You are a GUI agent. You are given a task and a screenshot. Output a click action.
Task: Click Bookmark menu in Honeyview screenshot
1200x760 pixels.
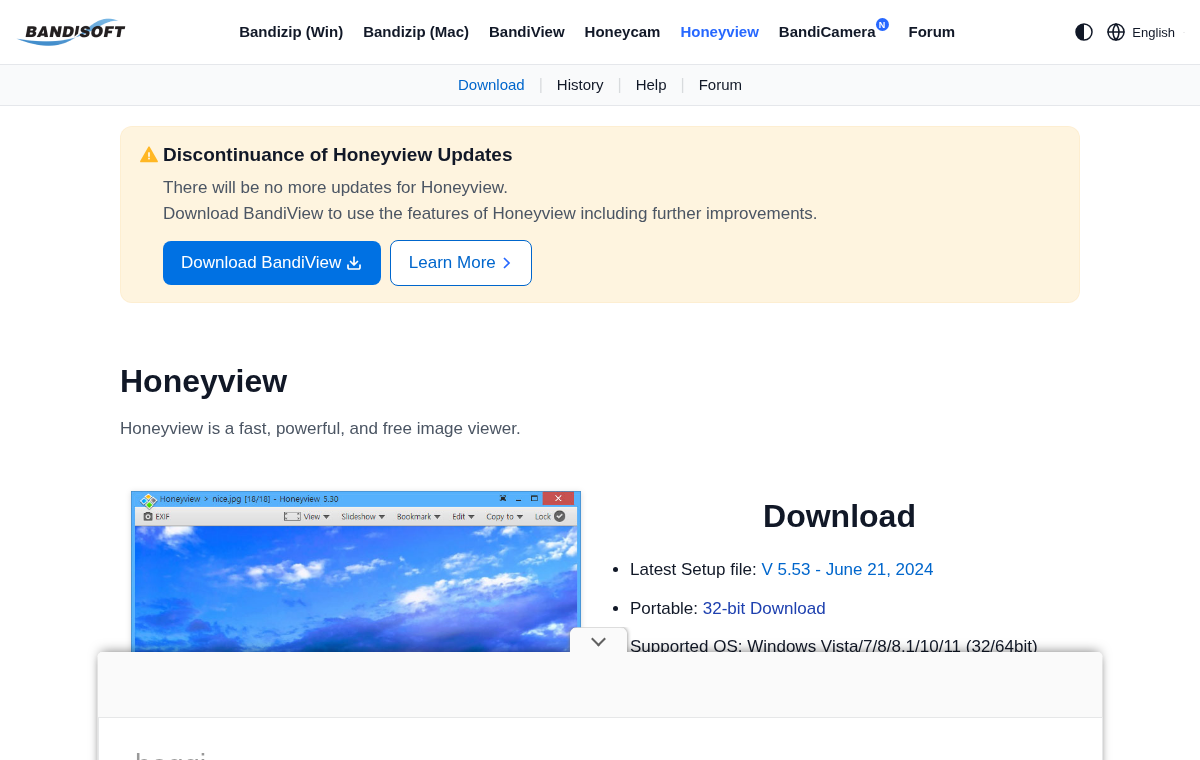click(418, 517)
